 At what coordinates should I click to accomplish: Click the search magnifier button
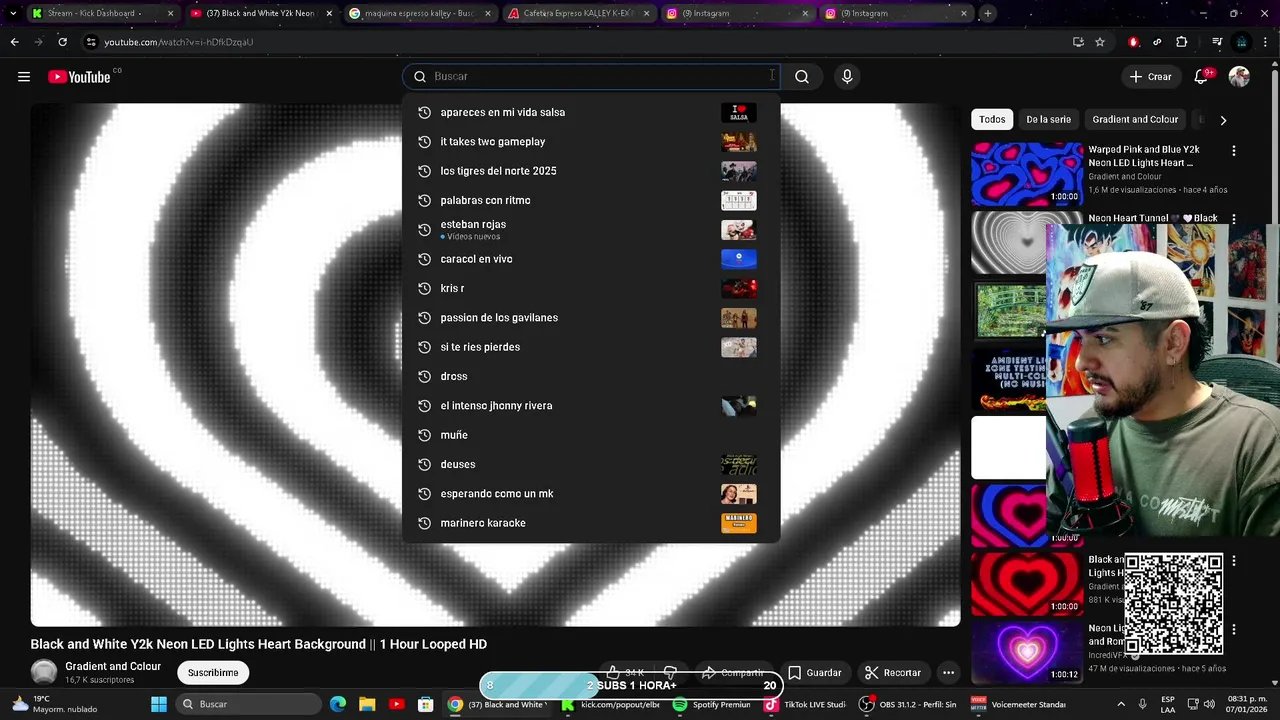click(802, 77)
